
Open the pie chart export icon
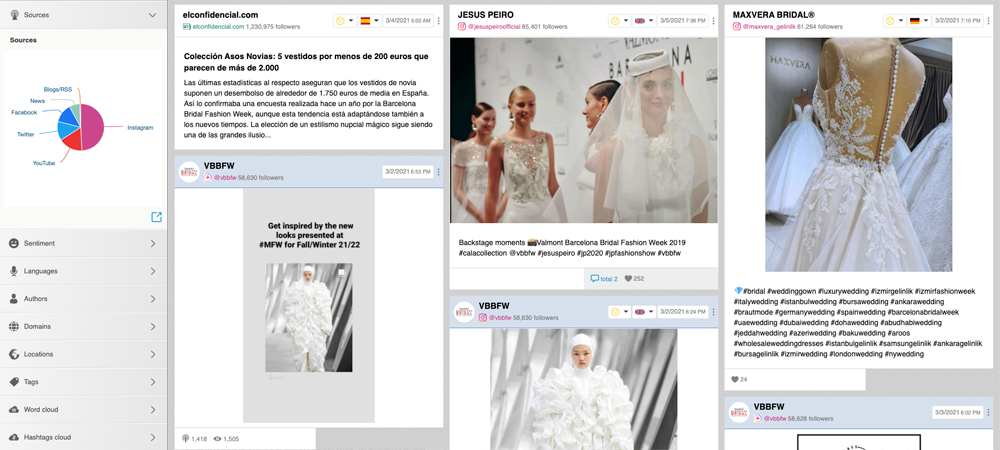tap(156, 217)
